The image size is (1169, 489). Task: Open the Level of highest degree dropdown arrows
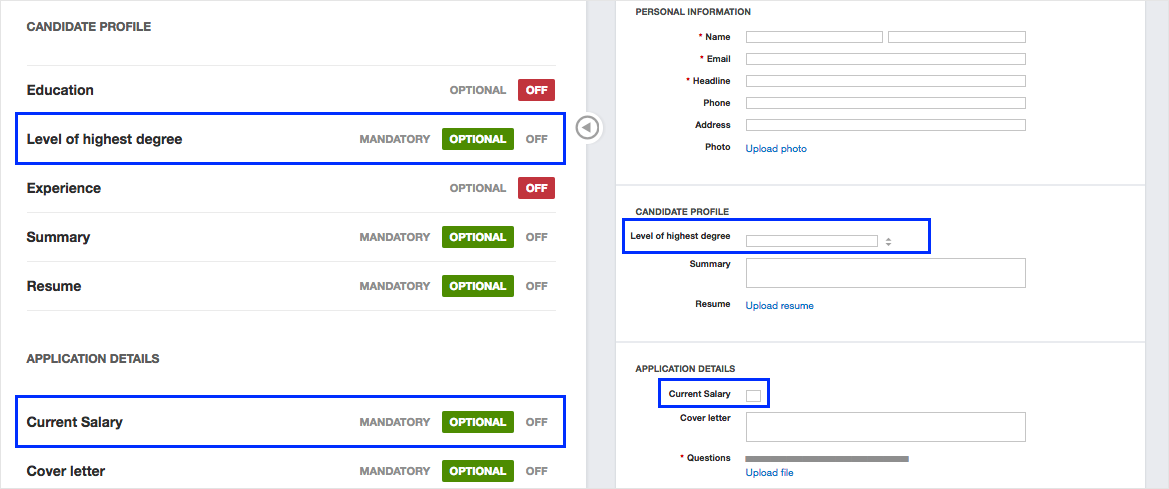(889, 242)
